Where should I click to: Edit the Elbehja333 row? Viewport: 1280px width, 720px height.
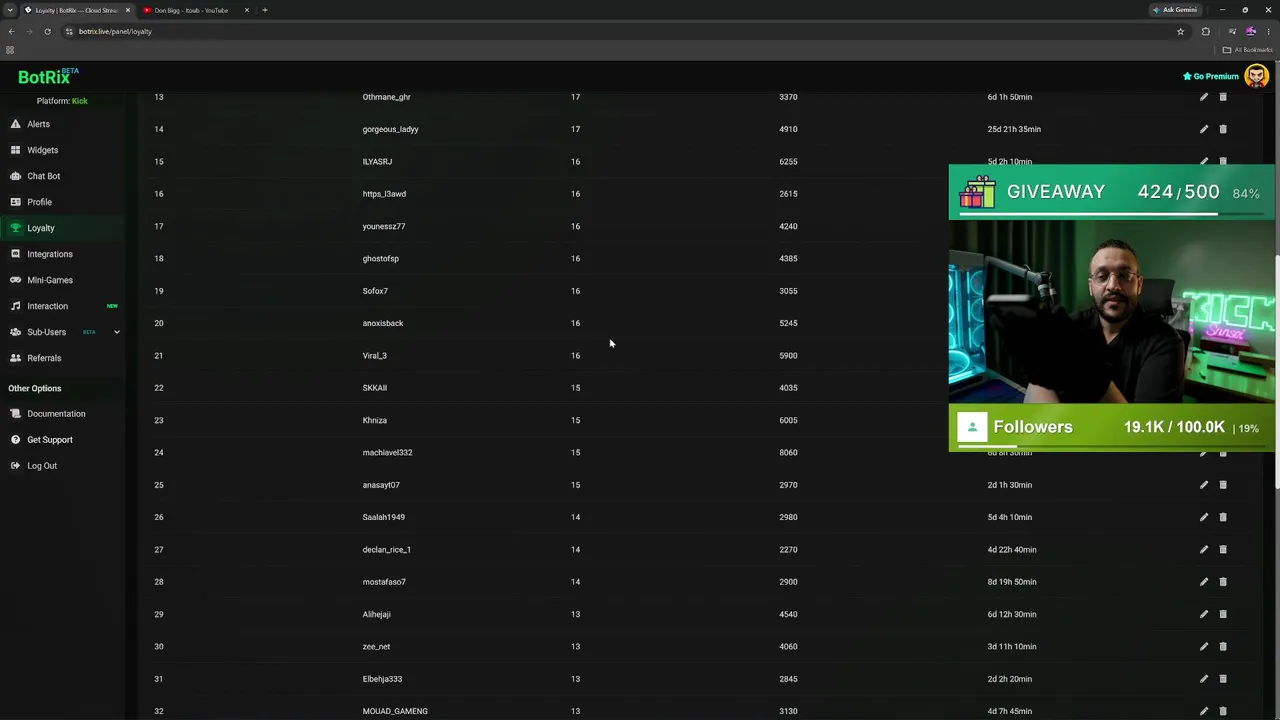(1204, 679)
